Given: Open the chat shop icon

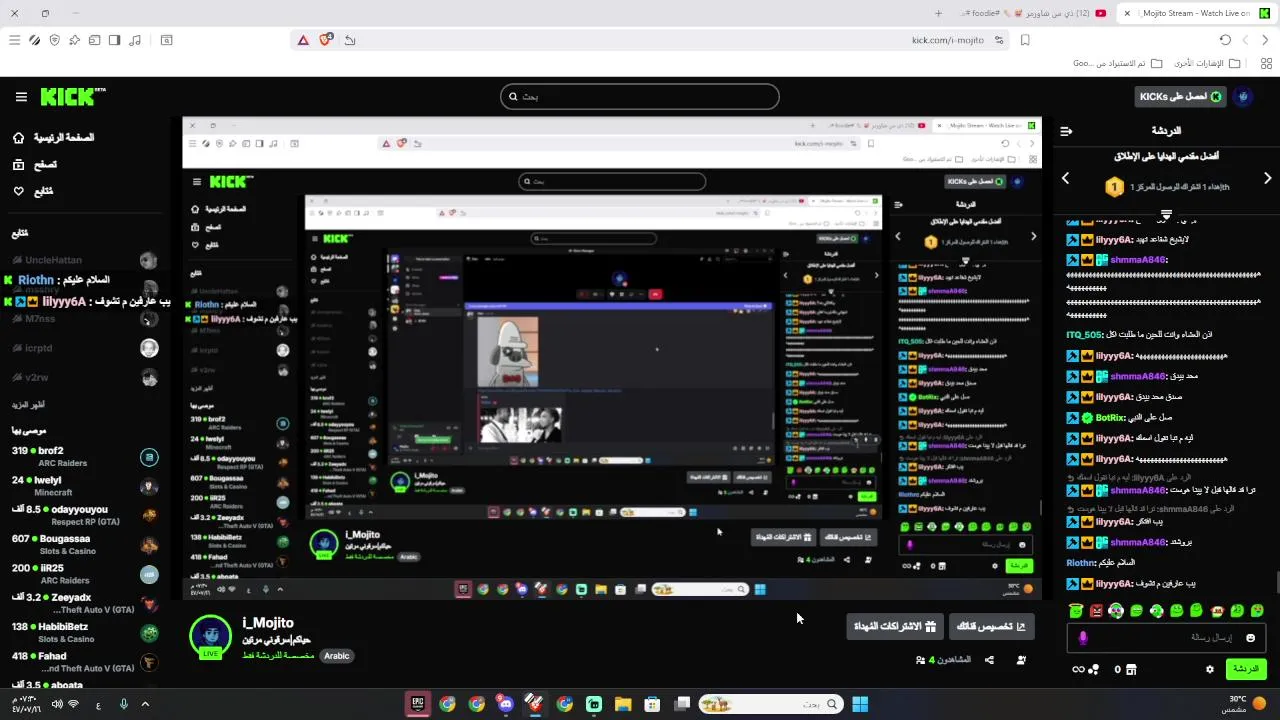Looking at the screenshot, I should coord(1131,669).
